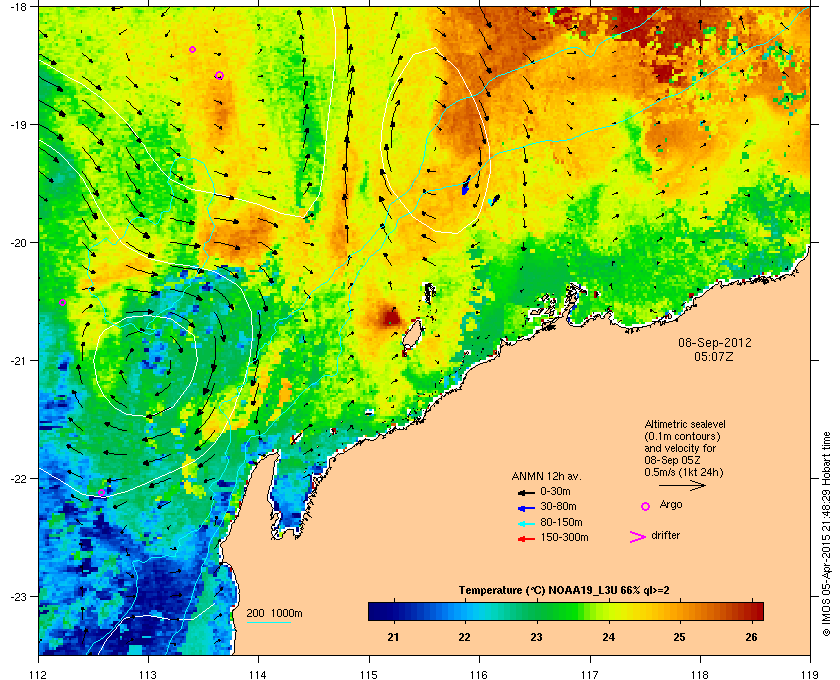Click the 08-Sep 05Z text
Image resolution: width=840 pixels, height=680 pixels.
pos(672,460)
